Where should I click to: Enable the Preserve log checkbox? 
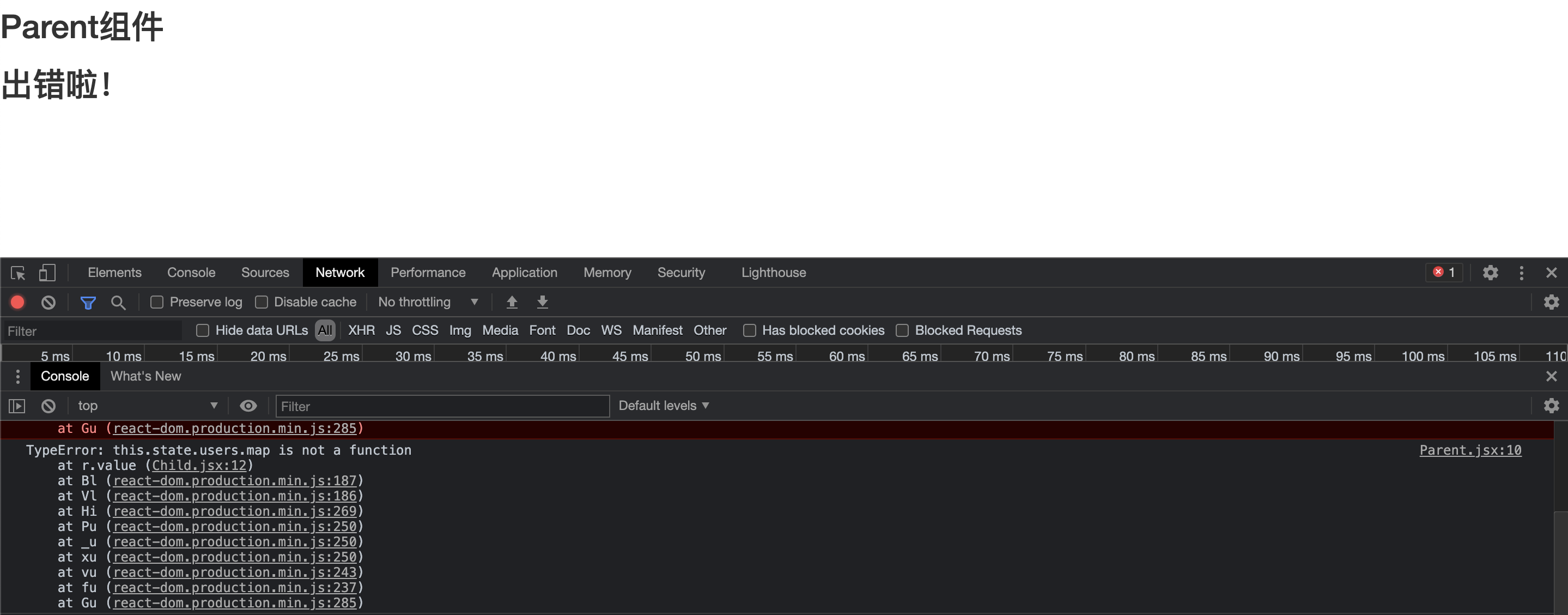(157, 302)
